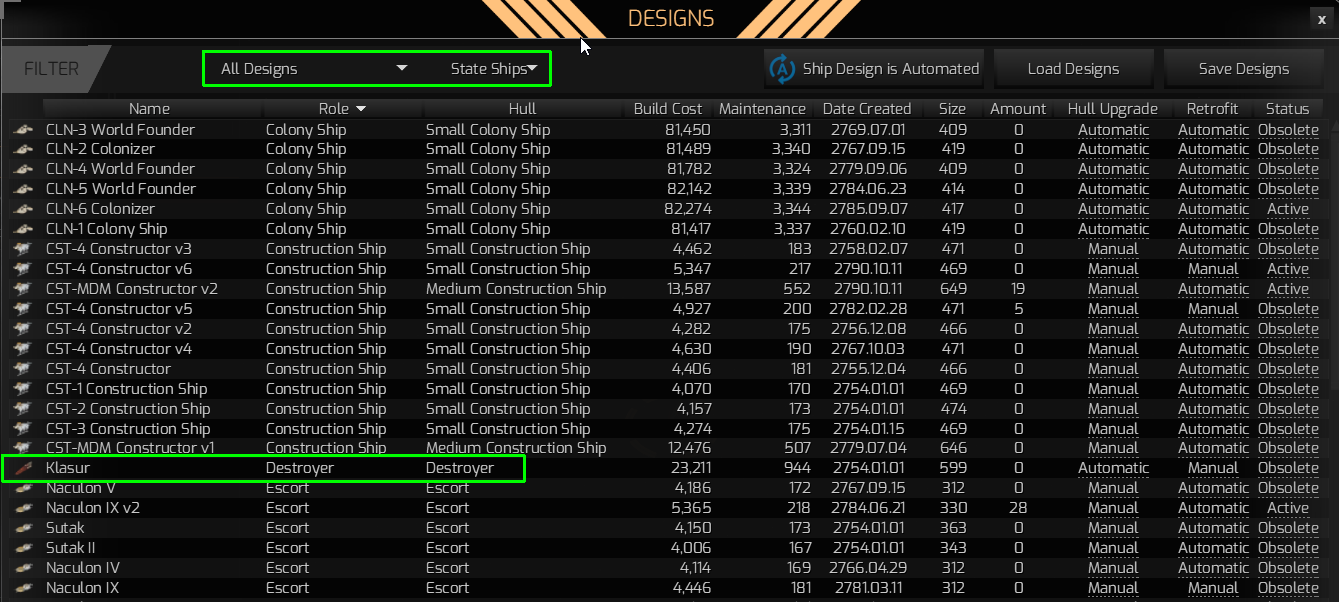The width and height of the screenshot is (1339, 602).
Task: Select the CST-2 Construction Ship design
Action: point(128,409)
